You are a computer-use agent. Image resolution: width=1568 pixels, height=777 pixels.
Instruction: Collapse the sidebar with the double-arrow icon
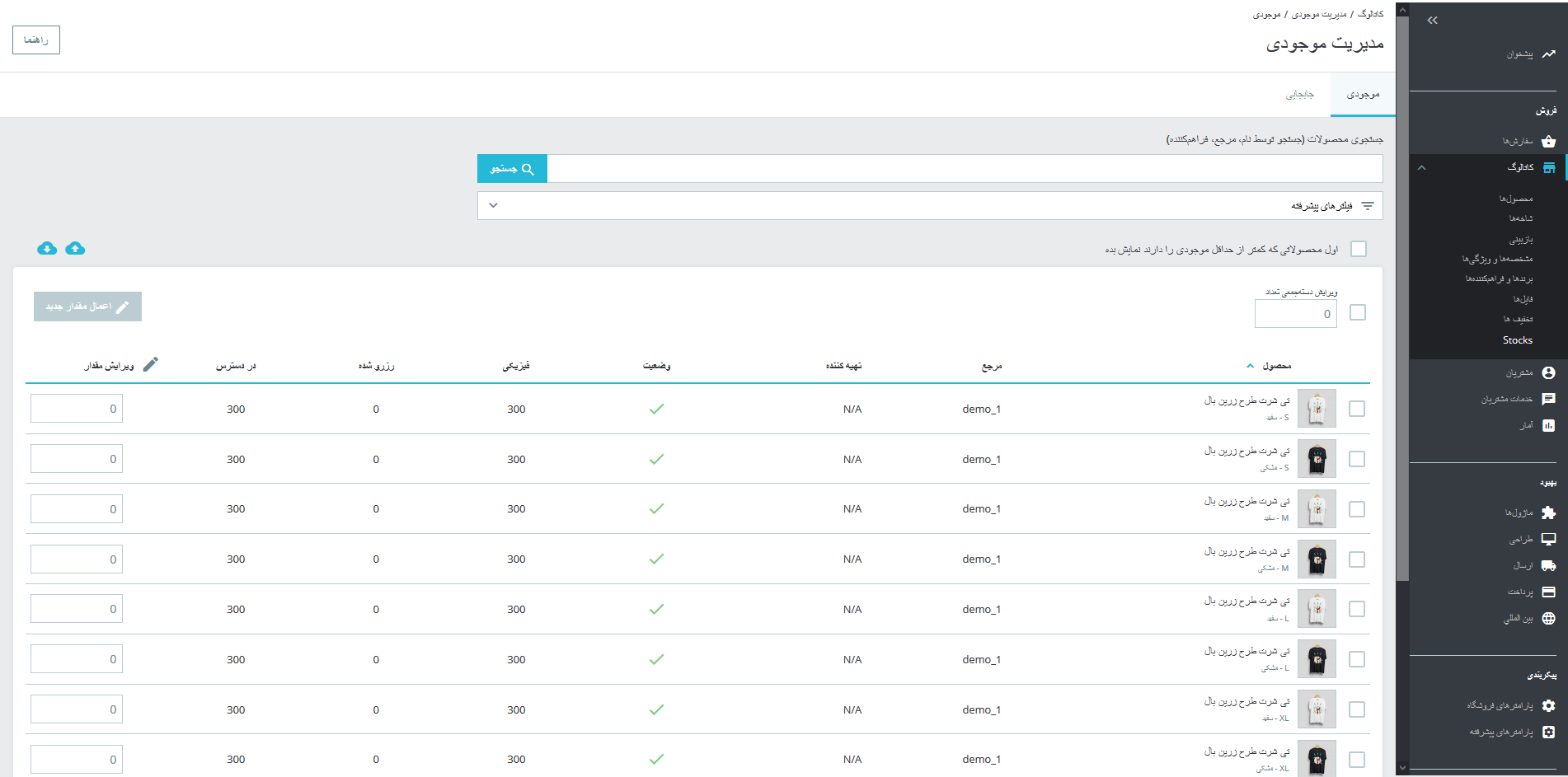point(1432,20)
